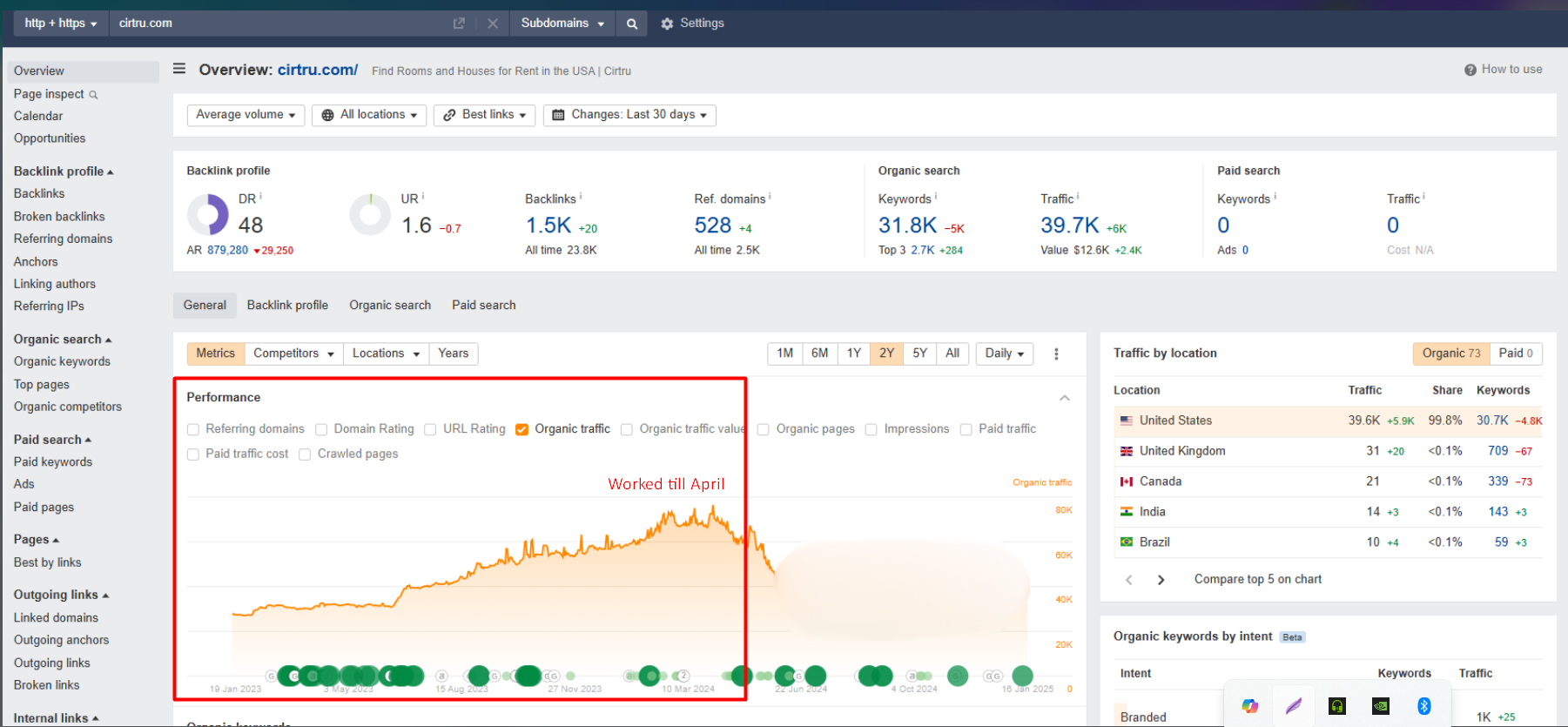Enable the Crawled pages checkbox
Screen dimensions: 1568x727
coord(305,454)
